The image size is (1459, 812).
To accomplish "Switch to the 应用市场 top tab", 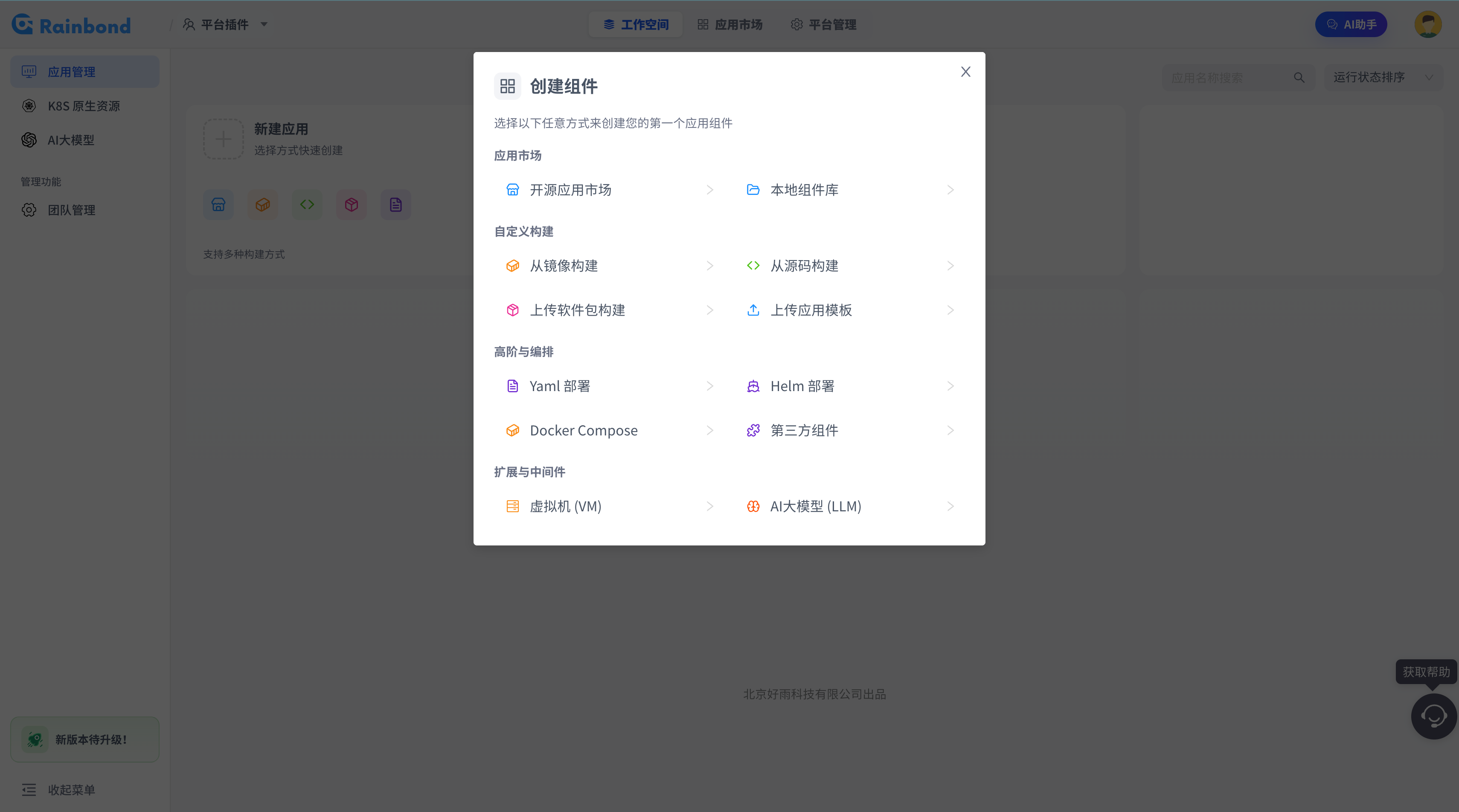I will tap(730, 24).
